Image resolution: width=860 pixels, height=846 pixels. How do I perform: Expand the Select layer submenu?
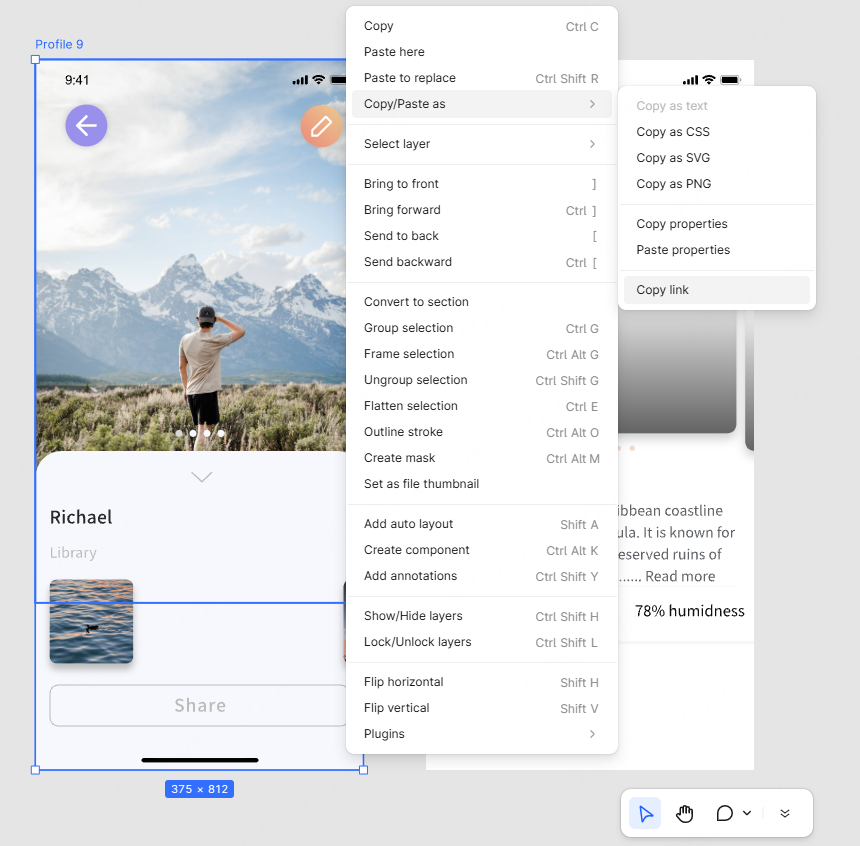coord(481,144)
